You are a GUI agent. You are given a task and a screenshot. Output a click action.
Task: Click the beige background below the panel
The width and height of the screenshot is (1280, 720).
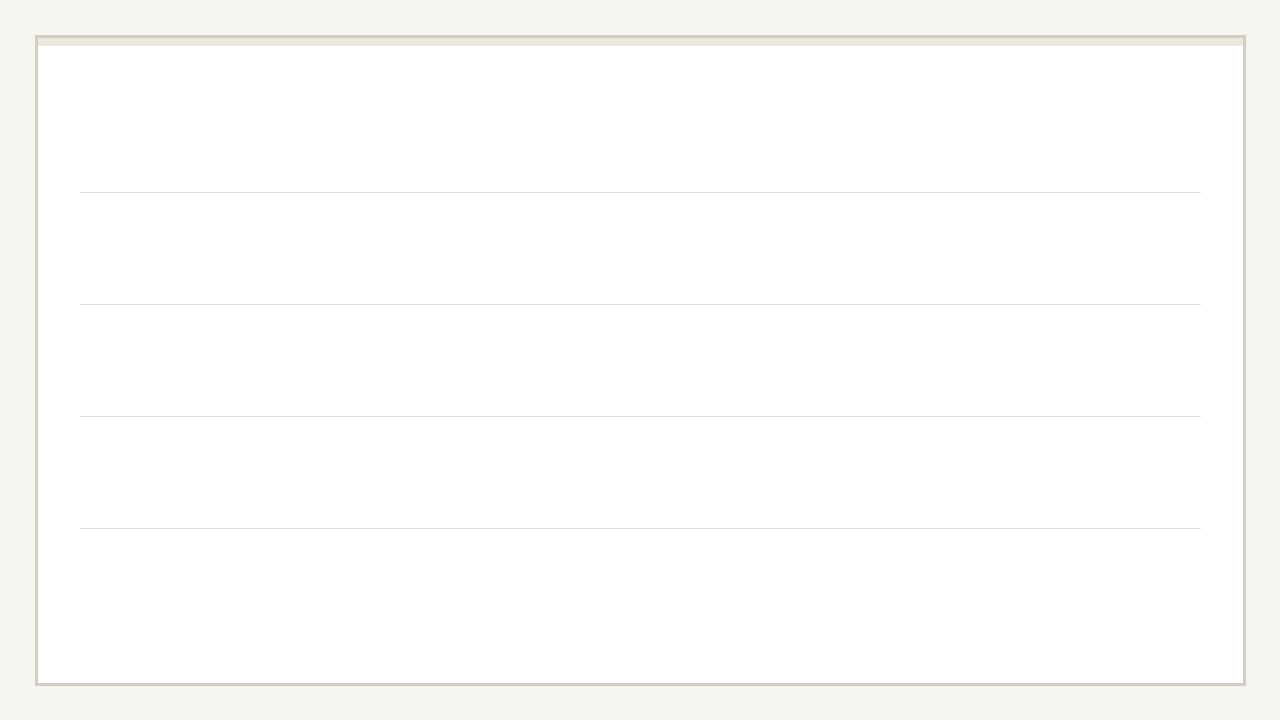pyautogui.click(x=640, y=703)
